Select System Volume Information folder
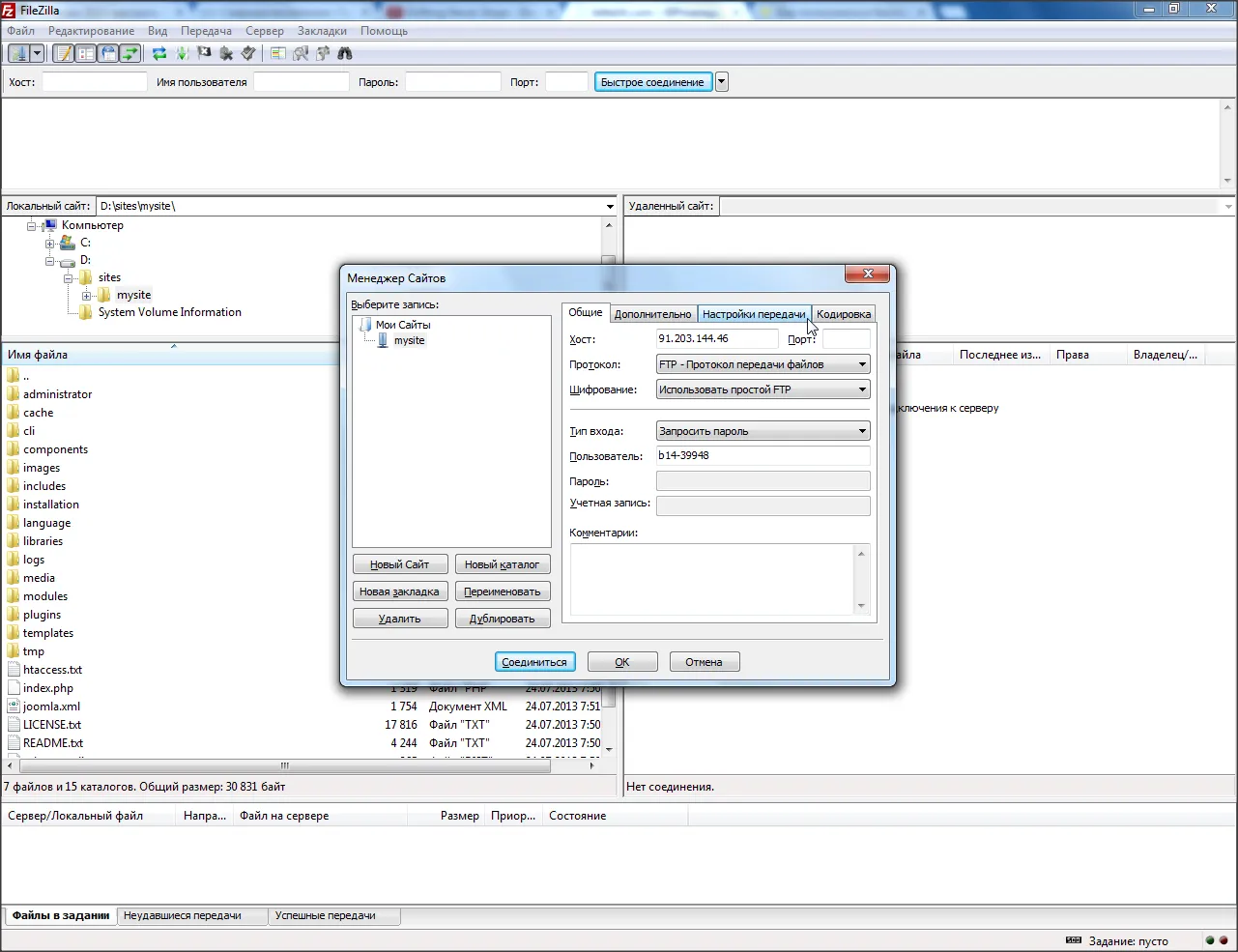 click(x=170, y=312)
